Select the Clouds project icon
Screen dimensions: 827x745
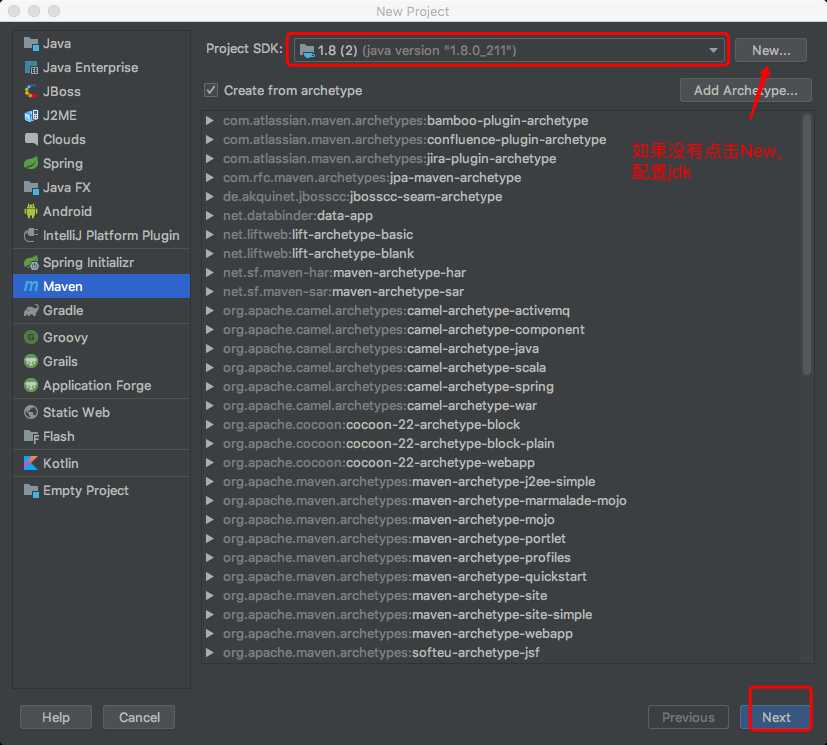(x=31, y=139)
